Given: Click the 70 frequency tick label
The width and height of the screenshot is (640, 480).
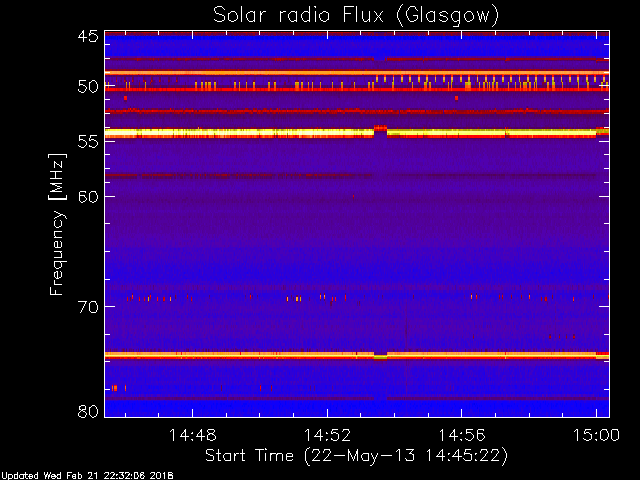Looking at the screenshot, I should tap(88, 307).
